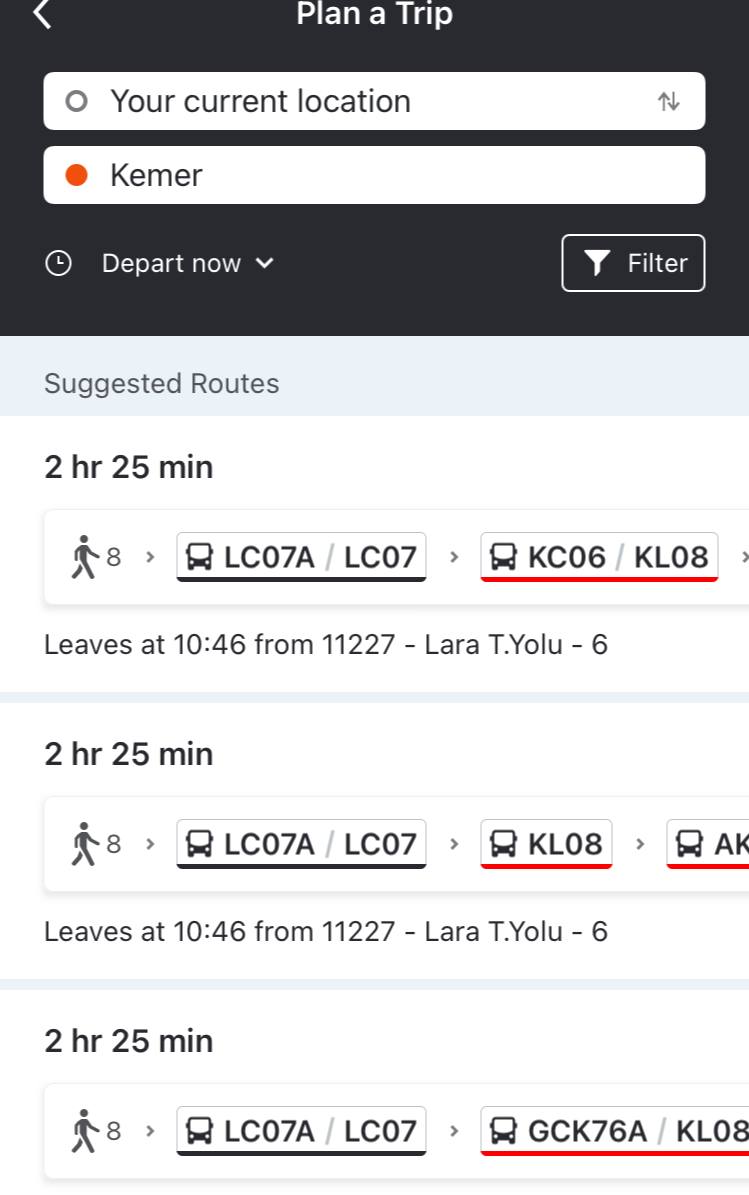The image size is (749, 1195).
Task: Select the GCK76A / KL08 bus chip
Action: pos(615,1131)
